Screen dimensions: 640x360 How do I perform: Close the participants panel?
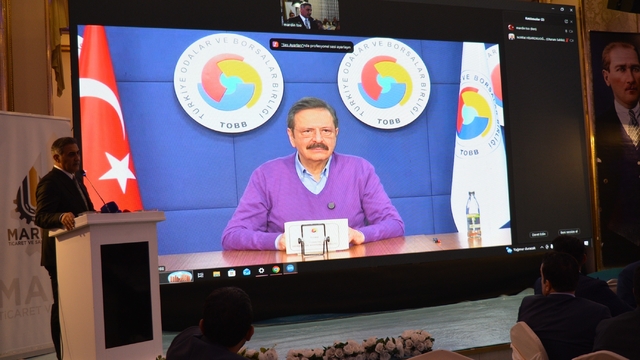571,22
